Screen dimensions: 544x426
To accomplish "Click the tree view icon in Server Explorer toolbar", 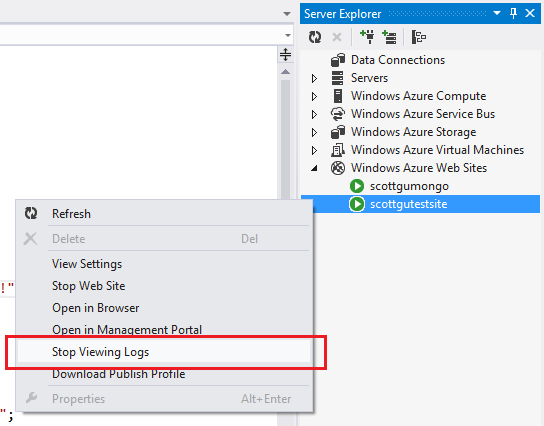I will [418, 37].
